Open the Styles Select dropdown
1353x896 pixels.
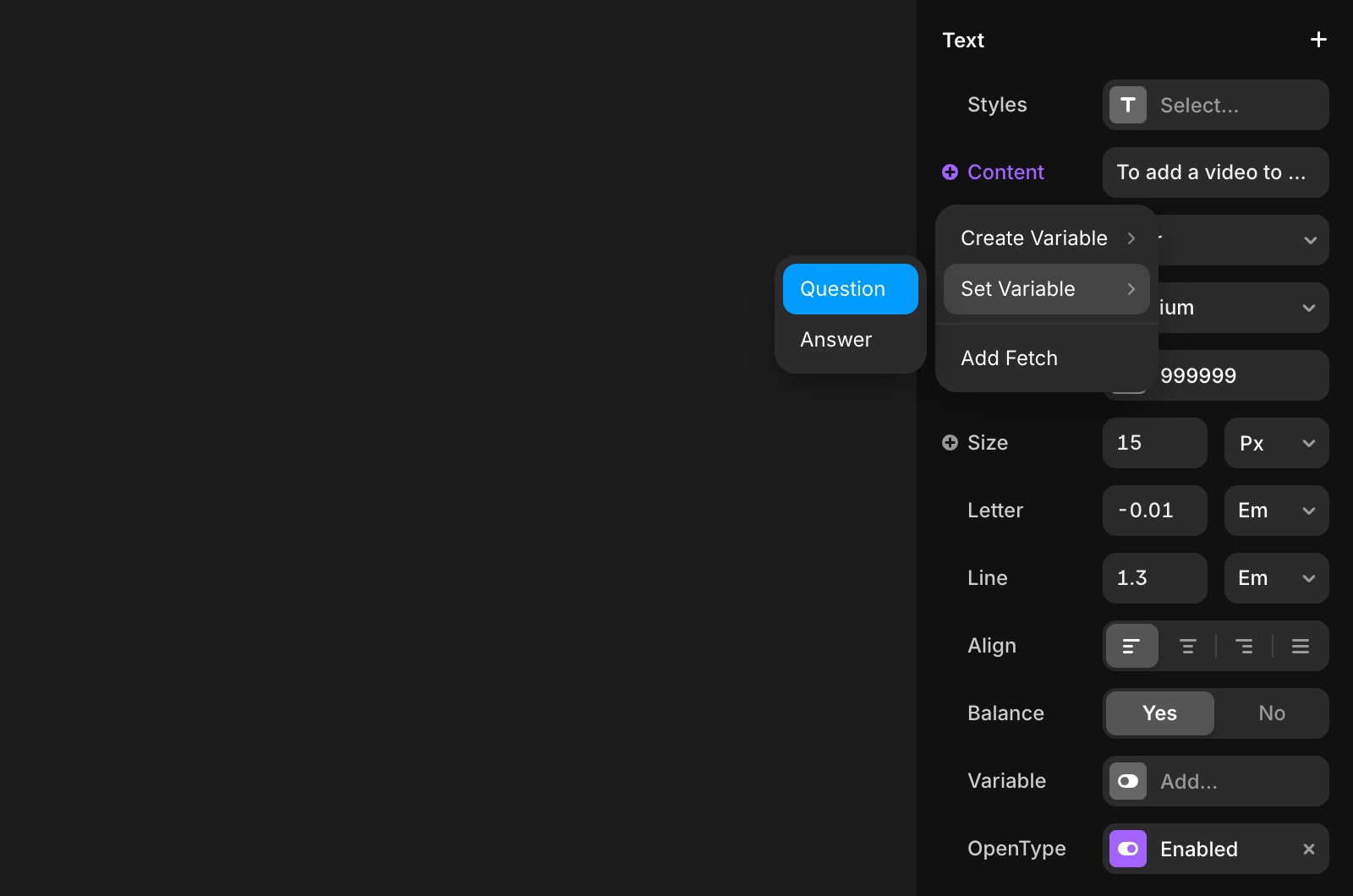pyautogui.click(x=1216, y=105)
